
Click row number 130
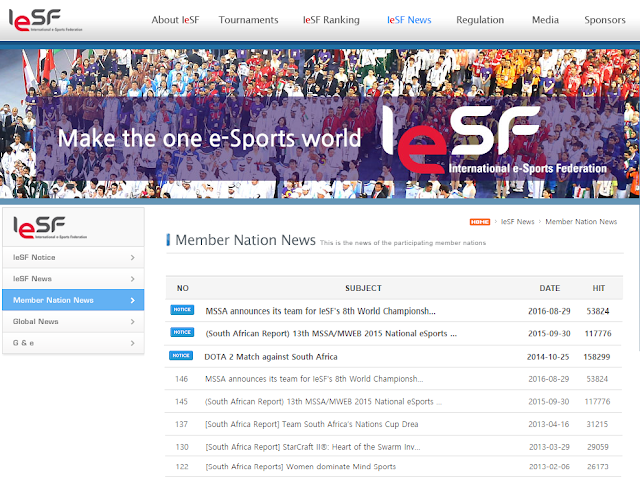pyautogui.click(x=182, y=447)
